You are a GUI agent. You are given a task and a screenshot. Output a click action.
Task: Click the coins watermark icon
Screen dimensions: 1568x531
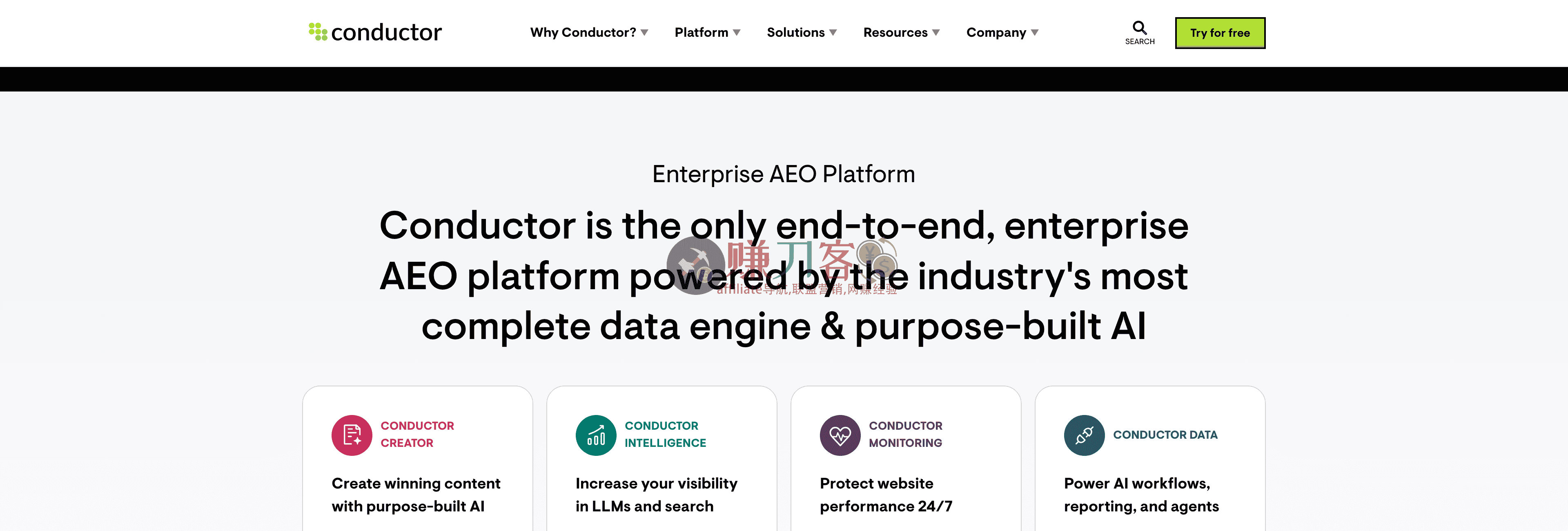[x=877, y=259]
